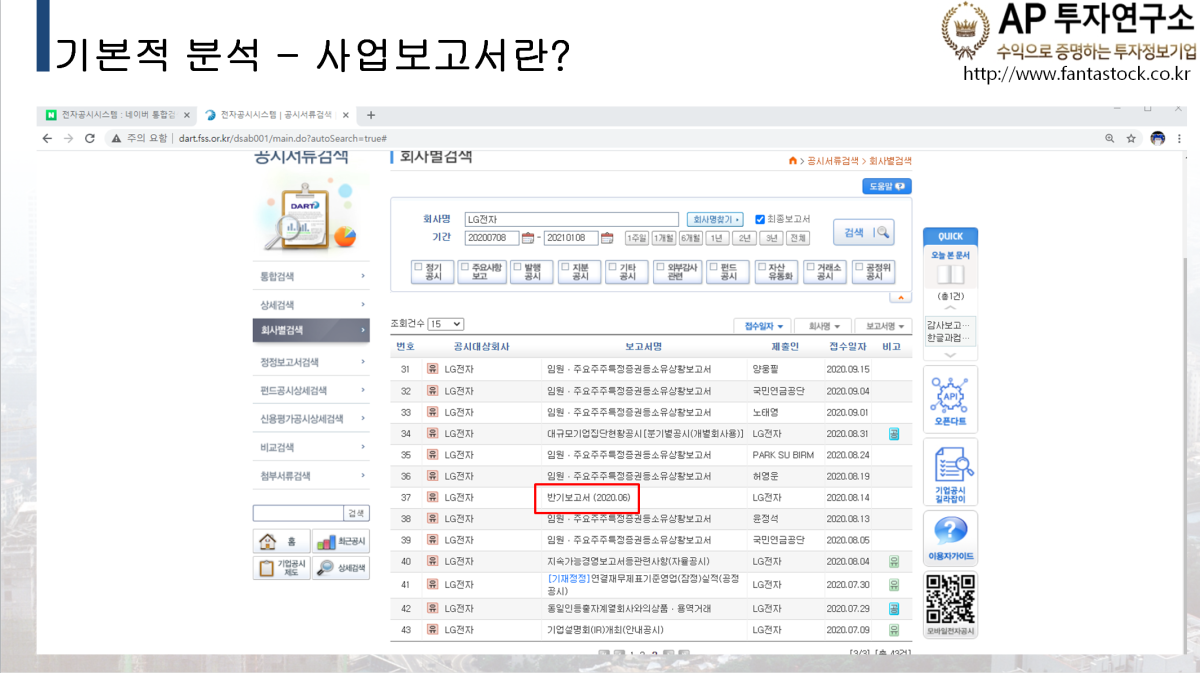
Task: Click the 회사명 input containing LG전자
Action: pos(572,219)
